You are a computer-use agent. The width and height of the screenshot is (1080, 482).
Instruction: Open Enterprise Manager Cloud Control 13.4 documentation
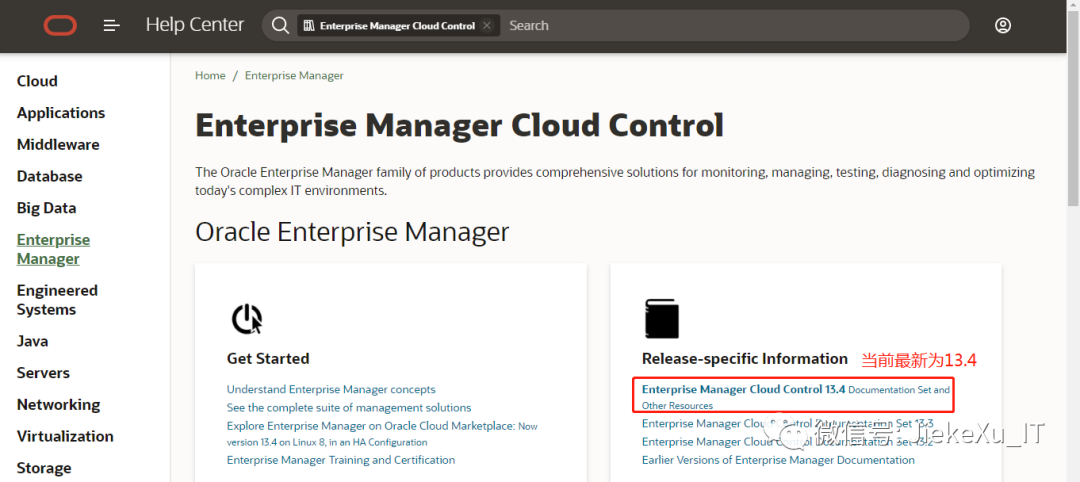(743, 389)
